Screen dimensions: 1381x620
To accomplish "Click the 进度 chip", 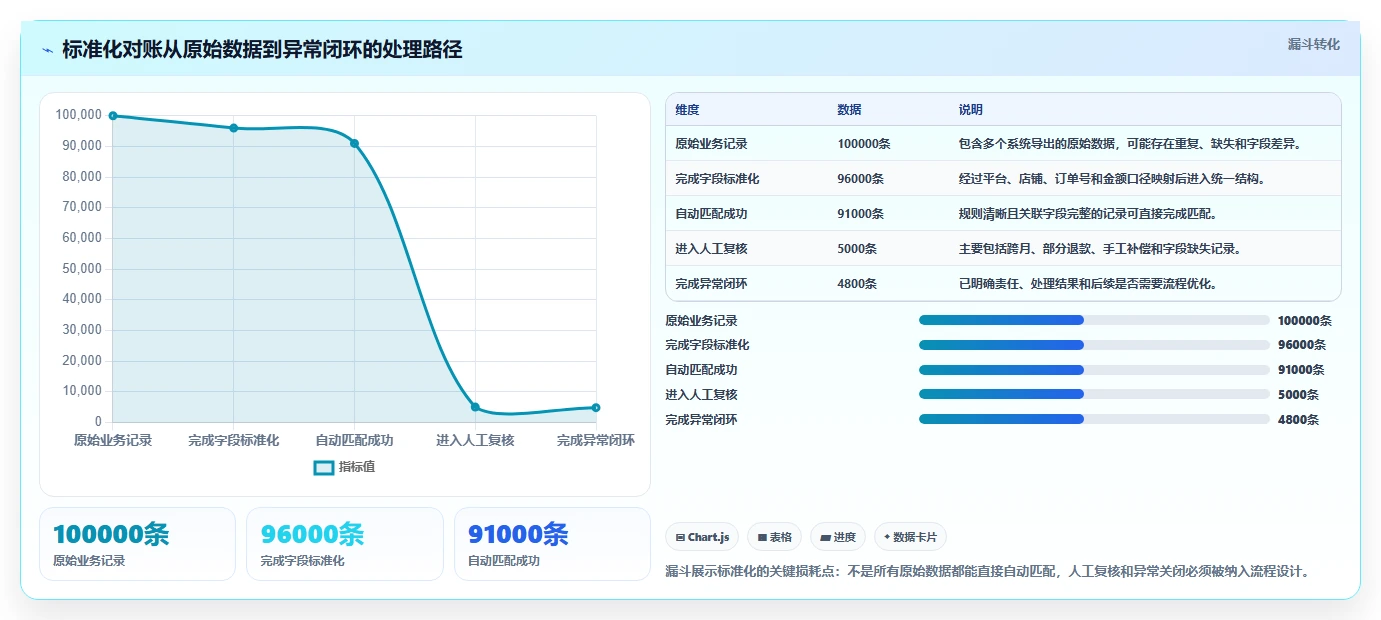I will [838, 537].
